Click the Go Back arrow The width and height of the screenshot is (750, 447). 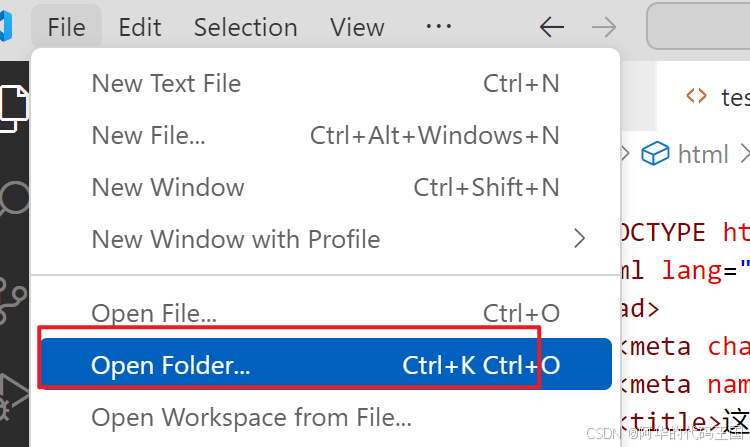coord(552,27)
